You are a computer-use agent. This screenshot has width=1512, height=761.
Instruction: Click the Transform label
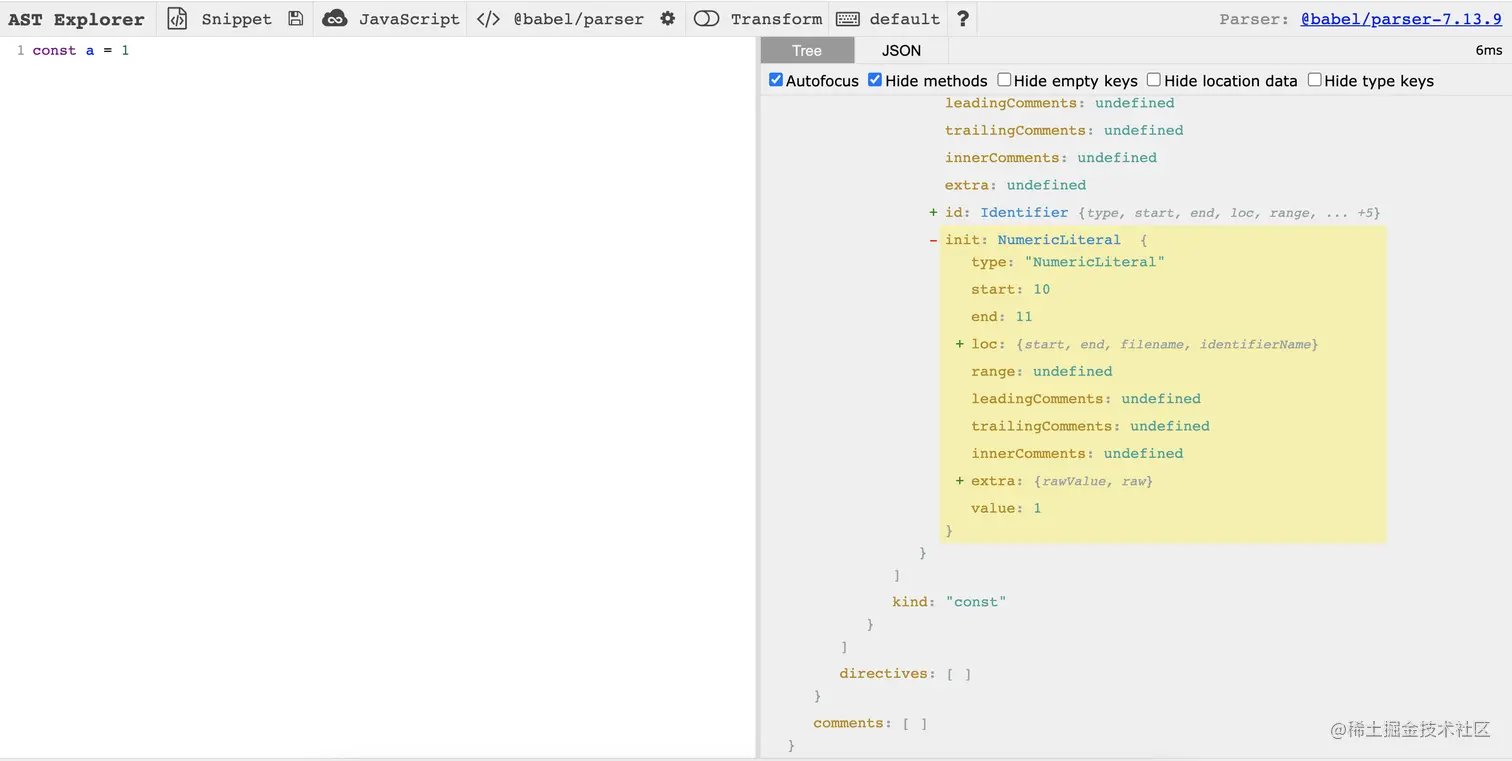tap(776, 18)
